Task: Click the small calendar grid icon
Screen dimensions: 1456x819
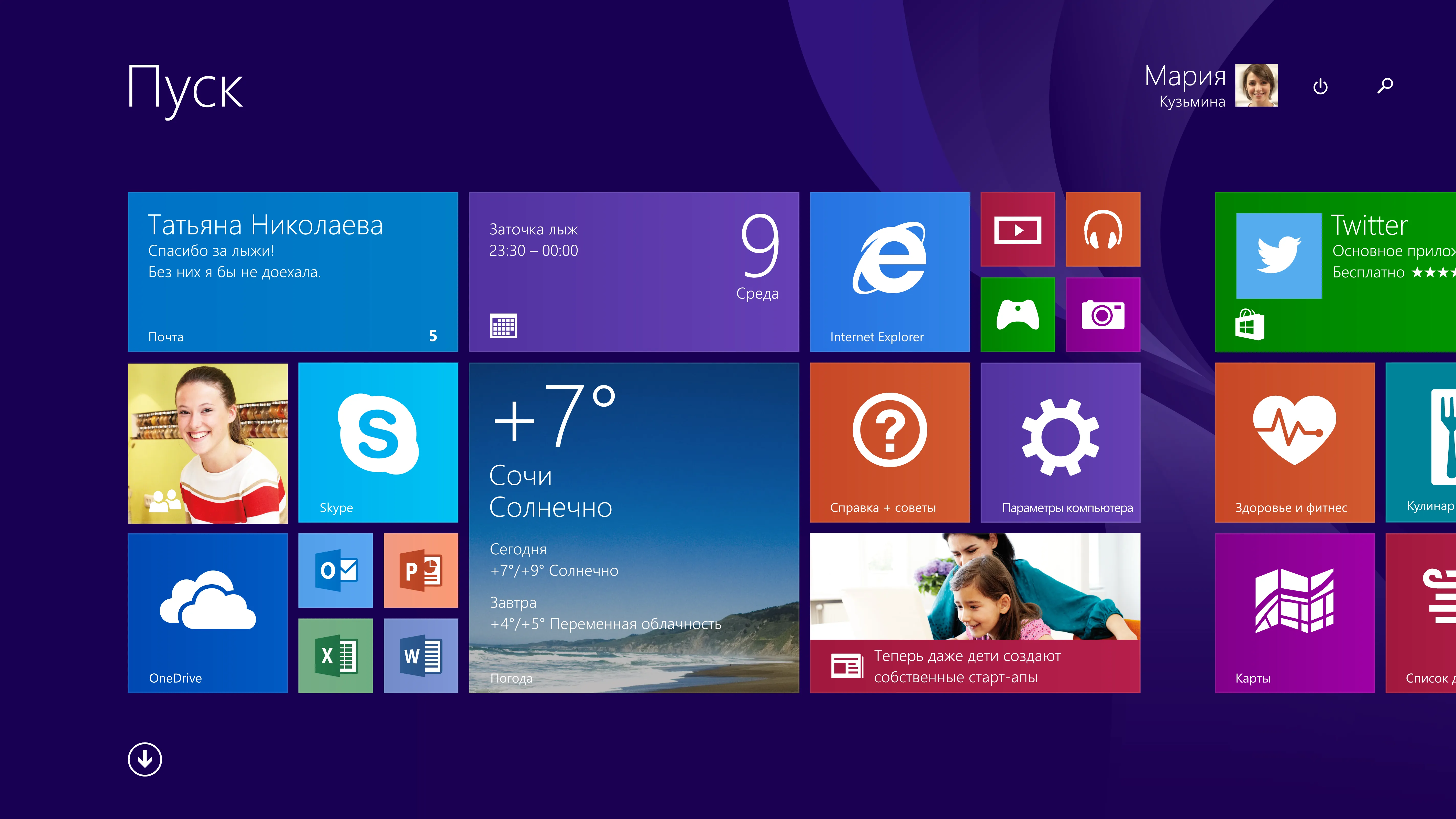Action: 503,326
